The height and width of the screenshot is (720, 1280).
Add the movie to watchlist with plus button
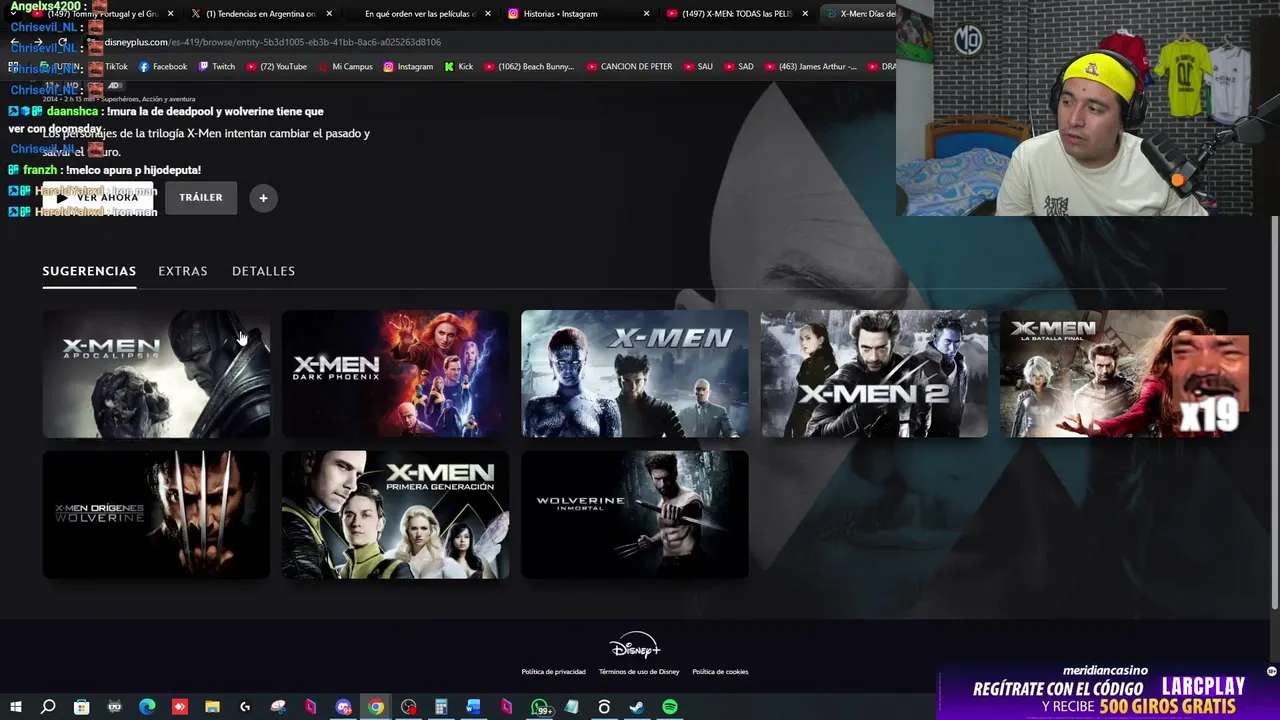tap(263, 198)
